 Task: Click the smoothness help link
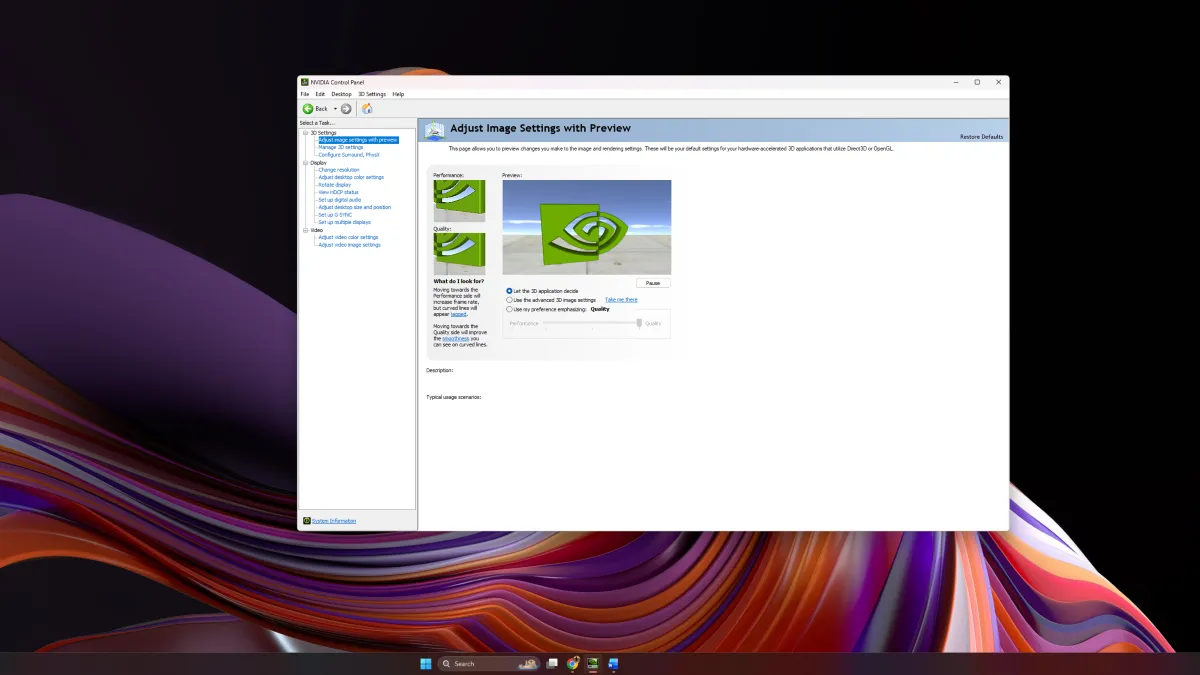[457, 338]
